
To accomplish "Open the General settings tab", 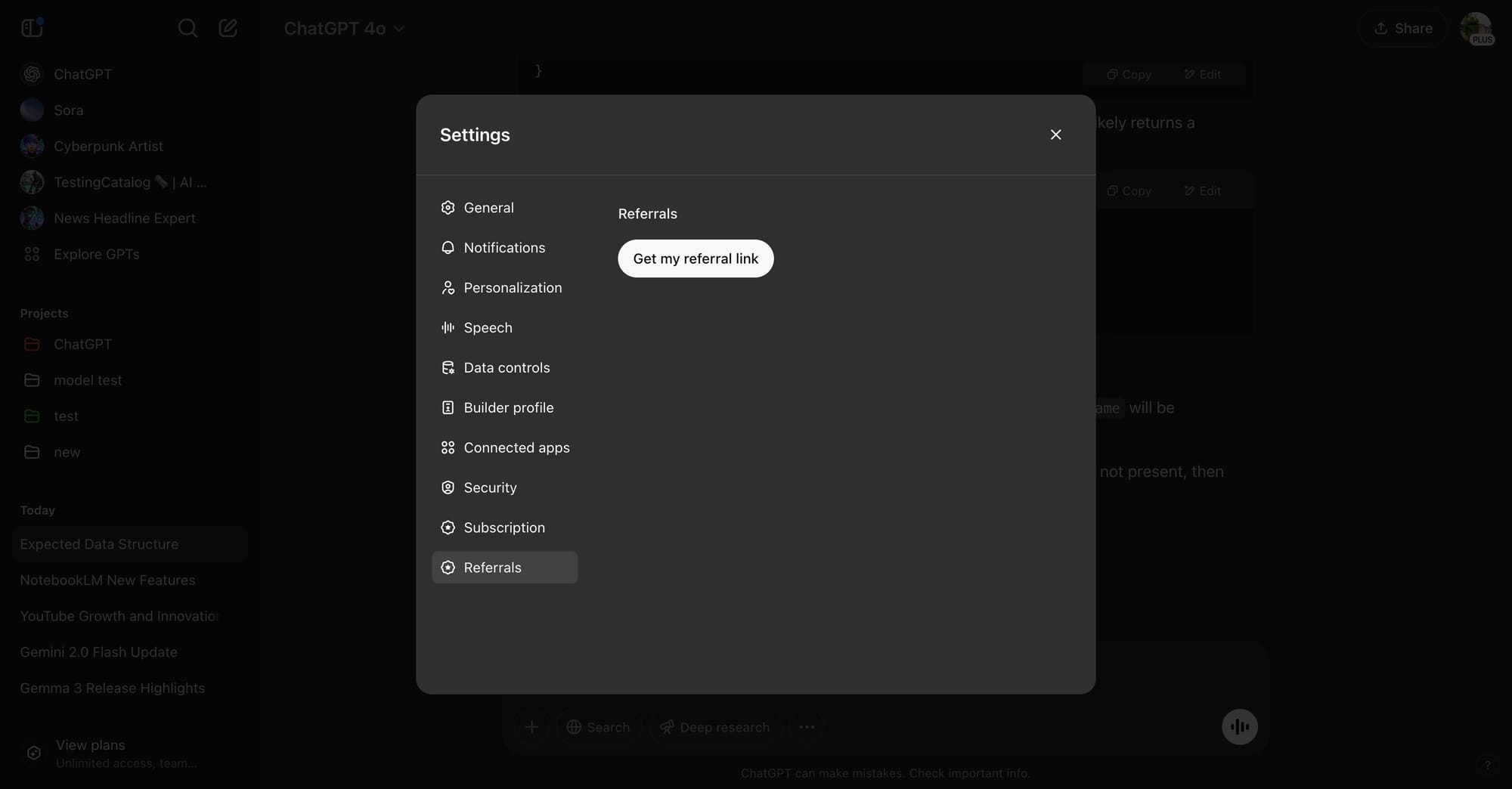I will click(x=504, y=208).
